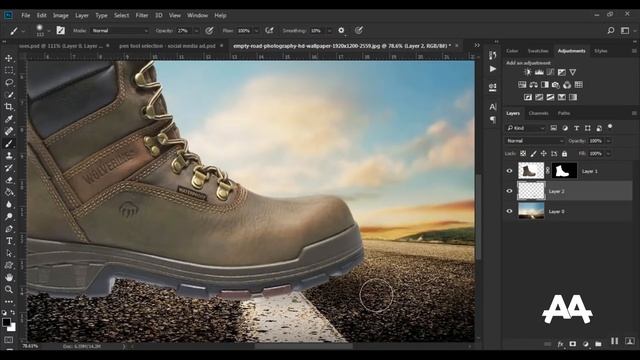
Task: Open the Window menu
Action: (198, 16)
